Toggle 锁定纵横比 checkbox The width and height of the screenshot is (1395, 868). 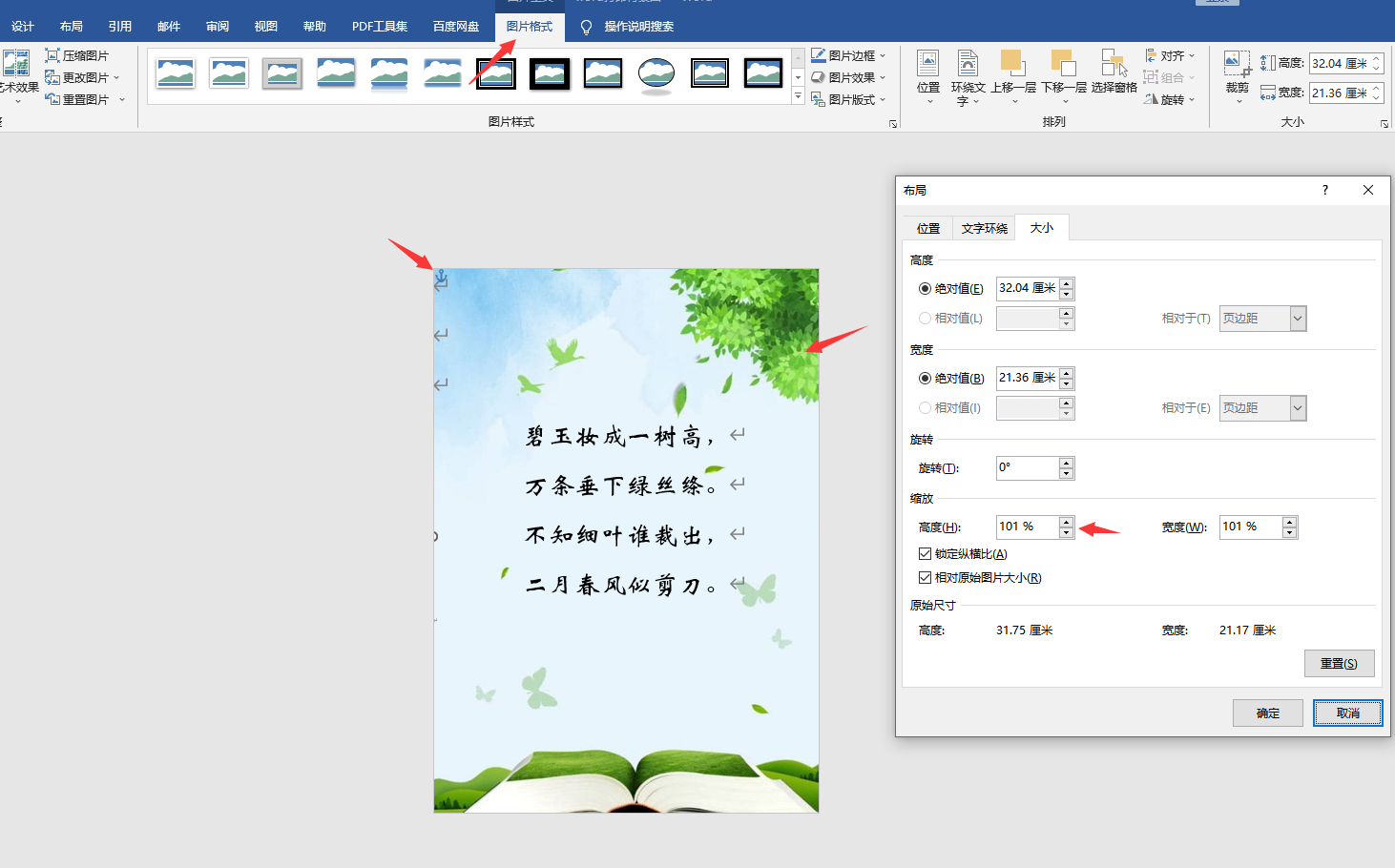tap(925, 554)
